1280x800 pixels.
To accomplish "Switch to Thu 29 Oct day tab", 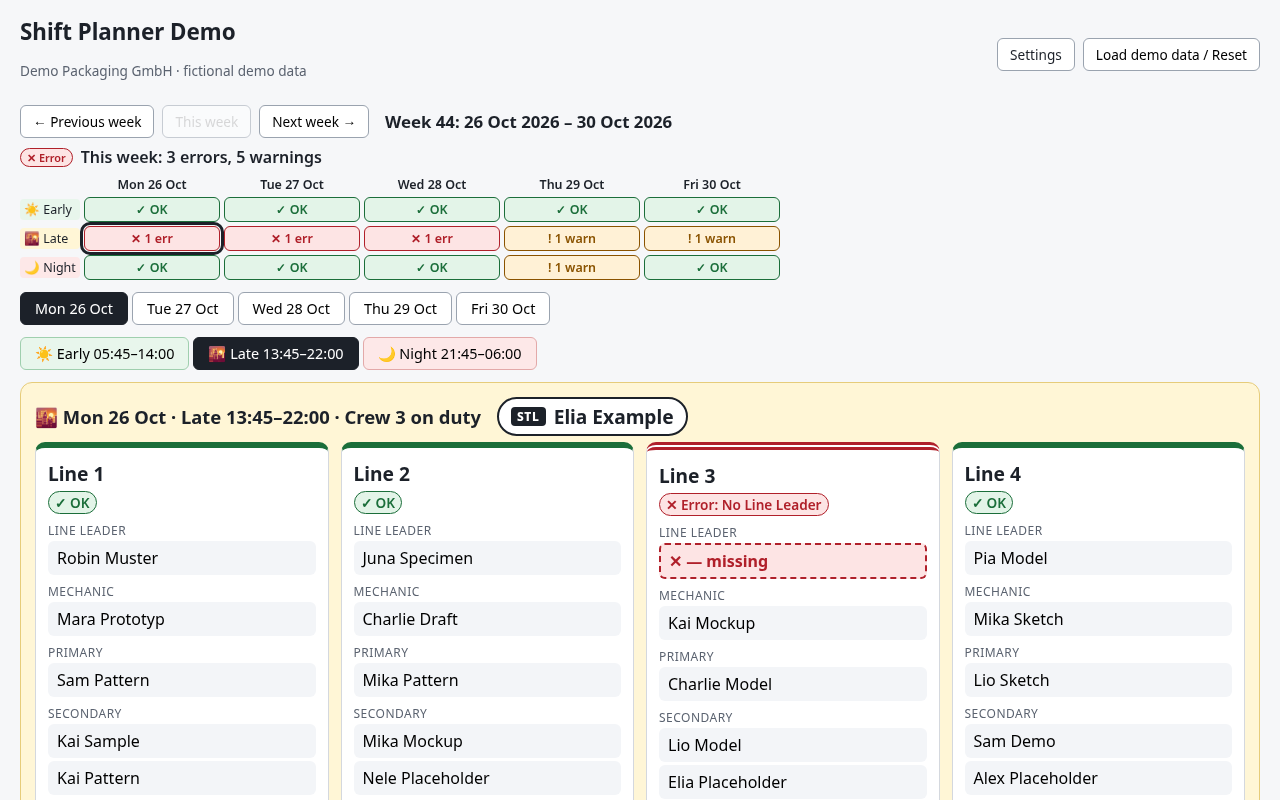I will tap(400, 309).
